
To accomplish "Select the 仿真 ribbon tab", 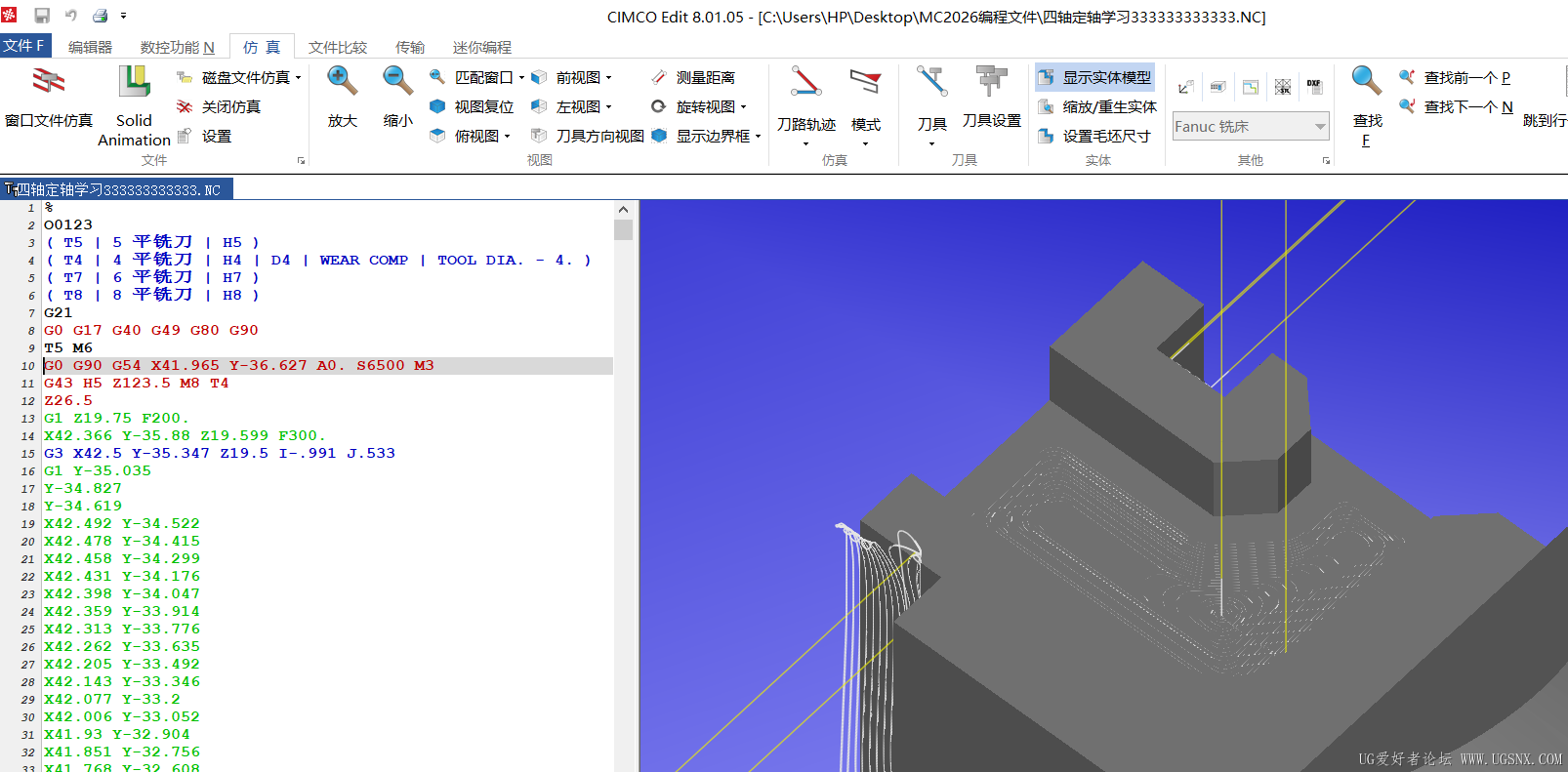I will [x=262, y=47].
